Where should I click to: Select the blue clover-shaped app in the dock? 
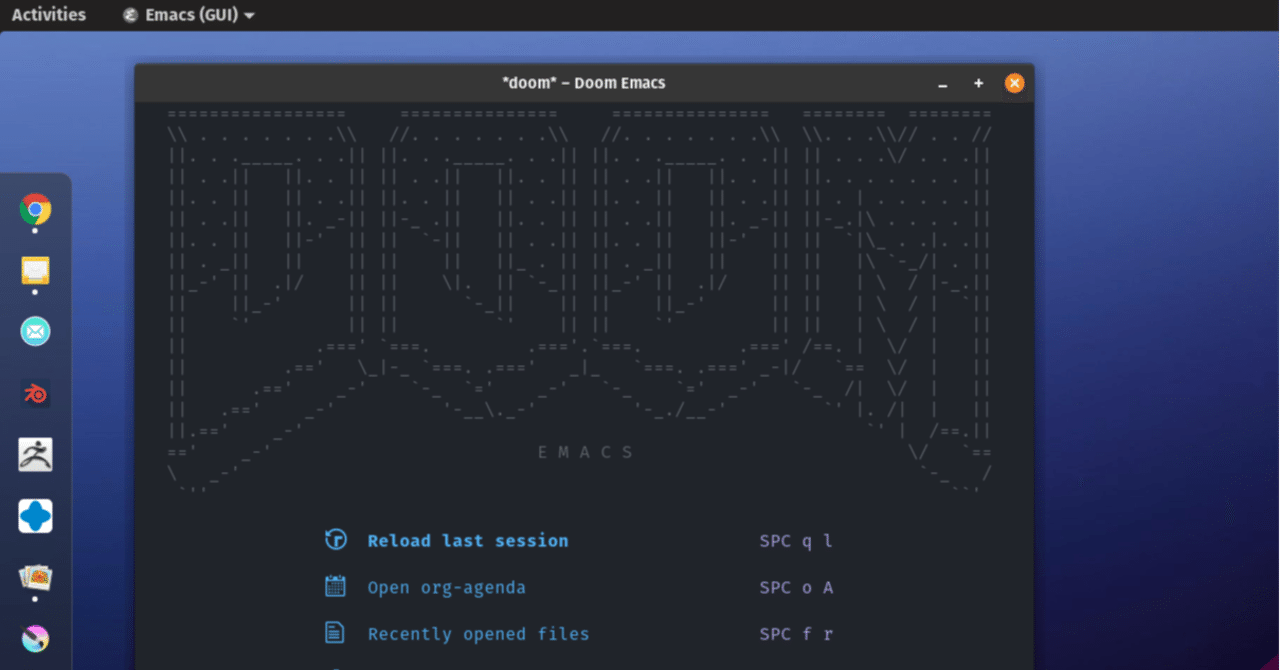point(35,516)
